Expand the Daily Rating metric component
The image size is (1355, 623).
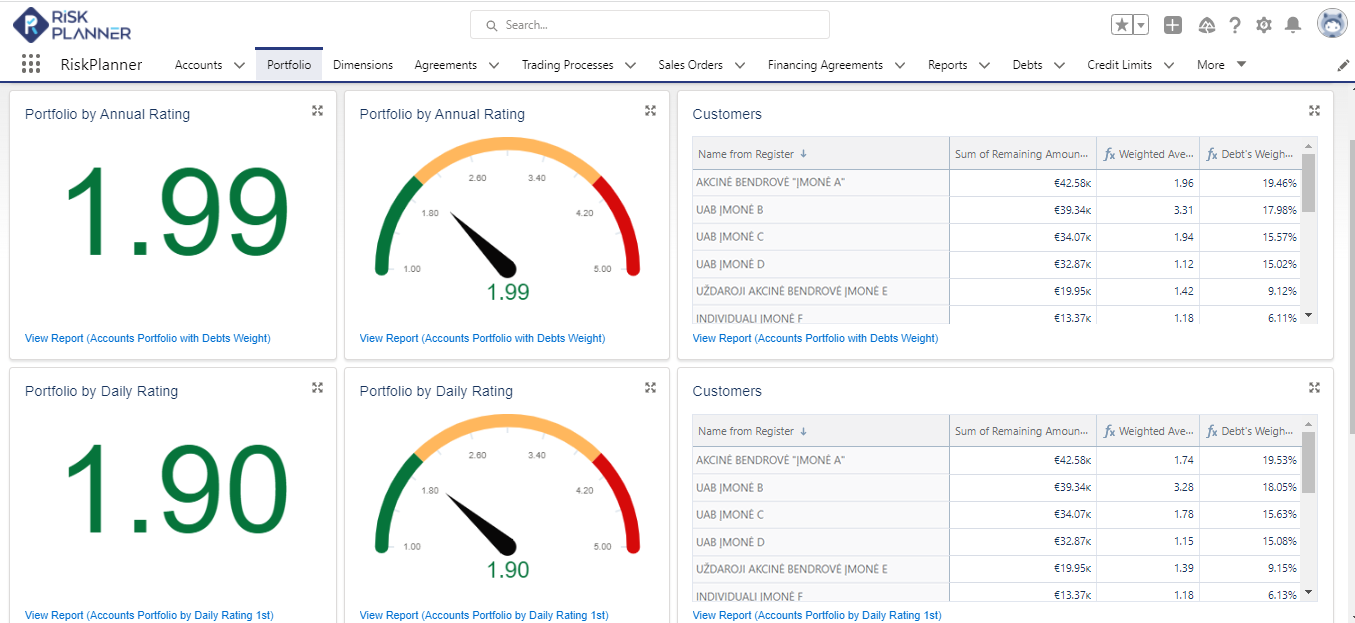(x=317, y=387)
